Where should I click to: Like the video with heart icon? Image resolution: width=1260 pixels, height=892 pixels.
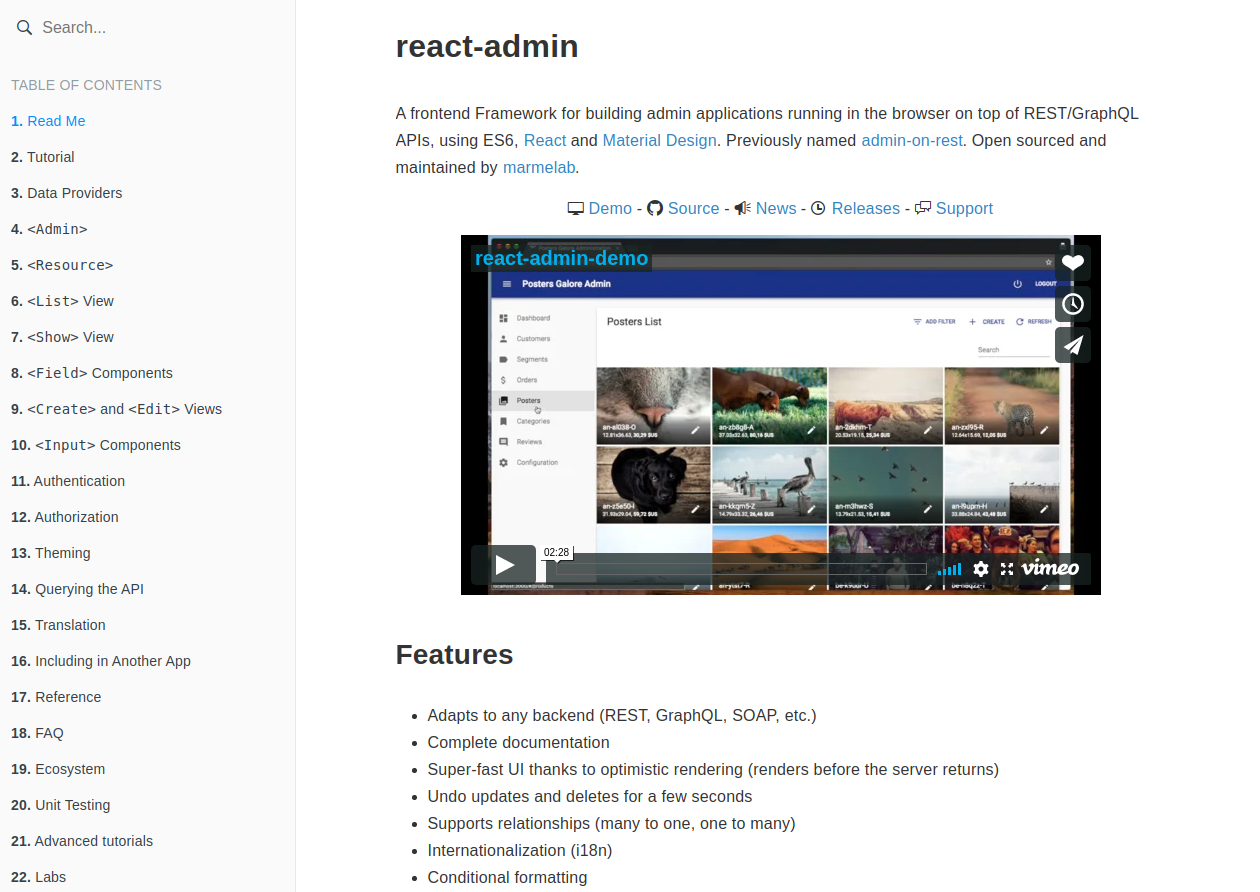[1073, 263]
